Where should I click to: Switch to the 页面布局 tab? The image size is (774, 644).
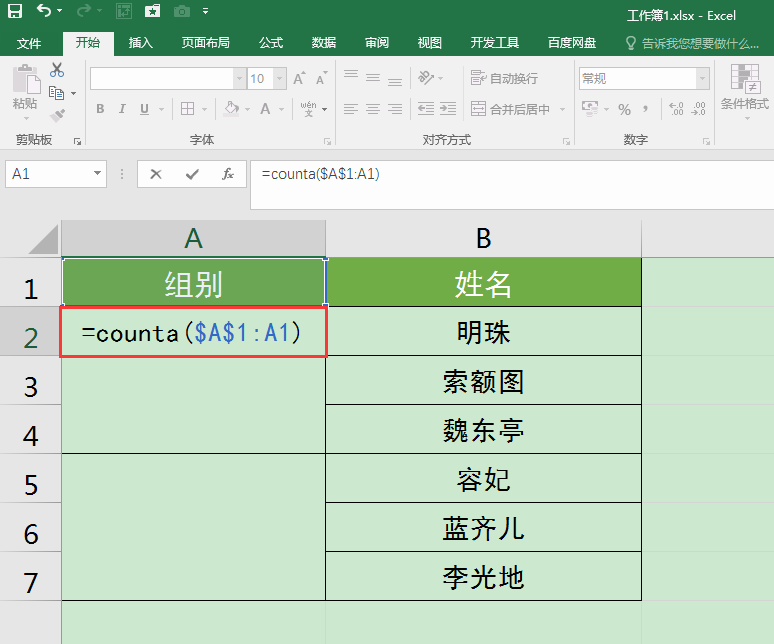[x=205, y=43]
